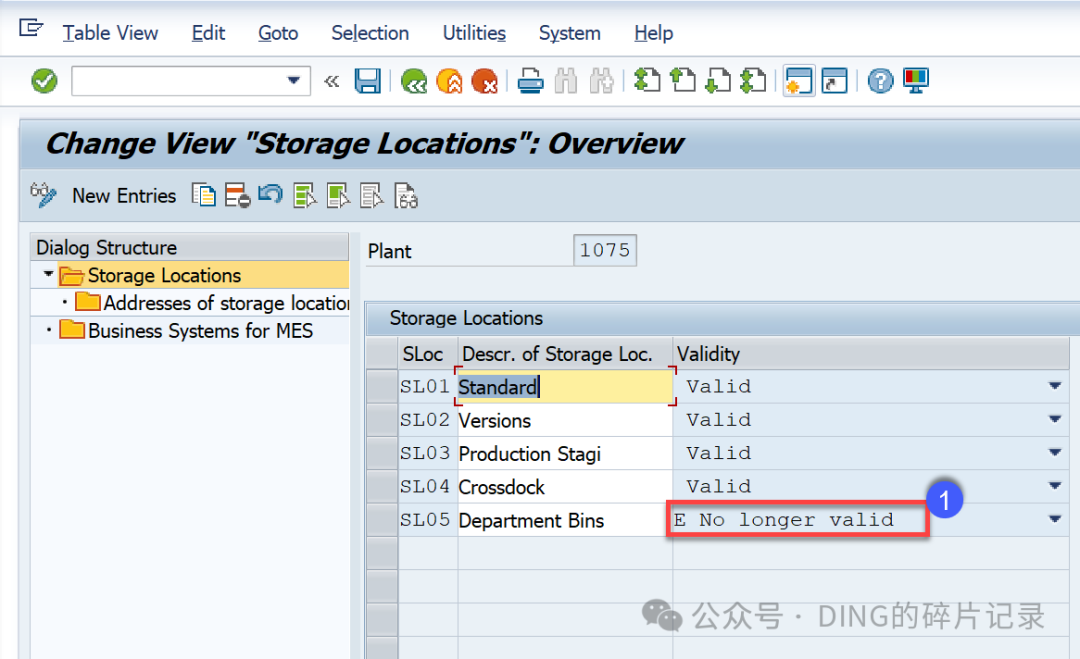Click the Select Block icon
This screenshot has width=1080, height=659.
(x=338, y=196)
